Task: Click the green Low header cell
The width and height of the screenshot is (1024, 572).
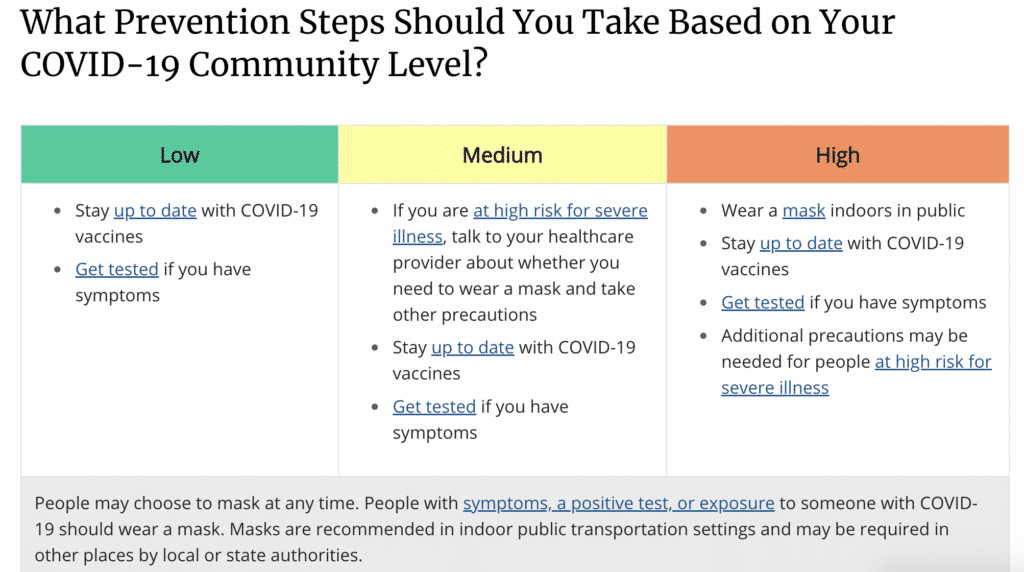Action: click(x=180, y=155)
